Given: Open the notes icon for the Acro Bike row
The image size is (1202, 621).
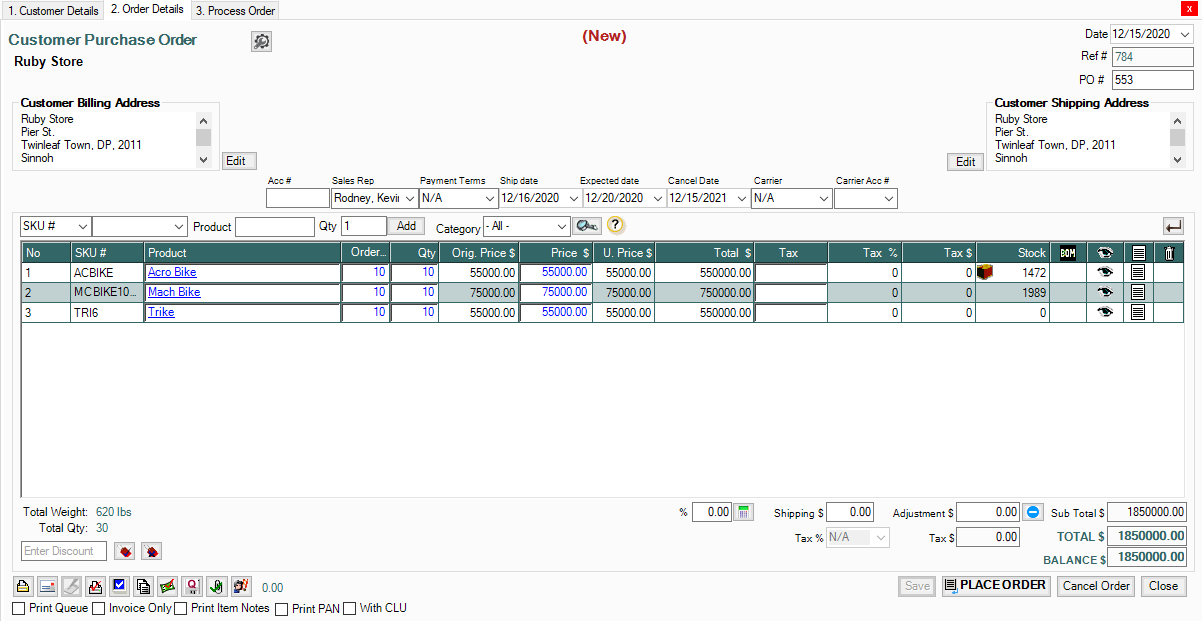Looking at the screenshot, I should tap(1137, 272).
